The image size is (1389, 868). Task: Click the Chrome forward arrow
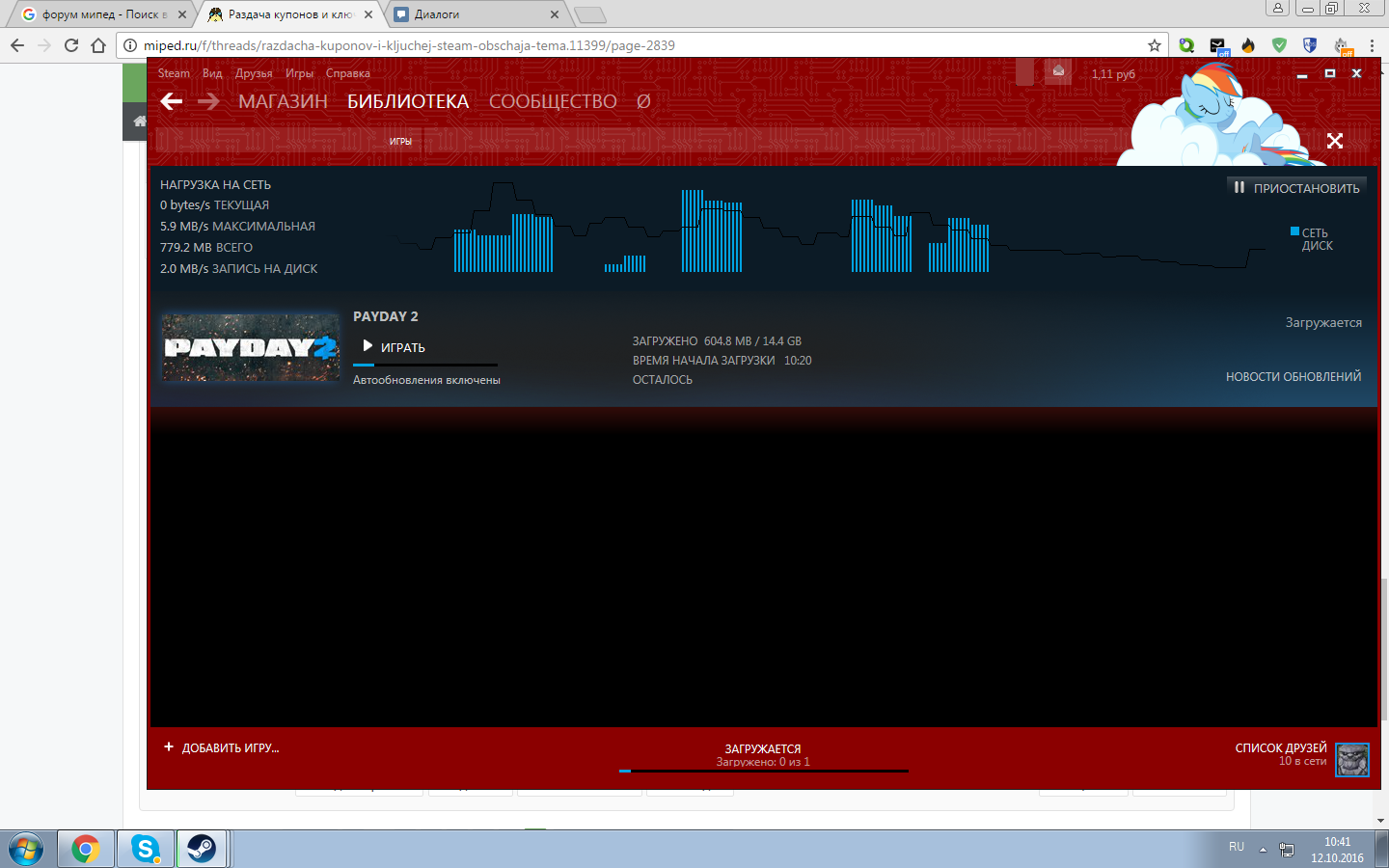pyautogui.click(x=44, y=45)
